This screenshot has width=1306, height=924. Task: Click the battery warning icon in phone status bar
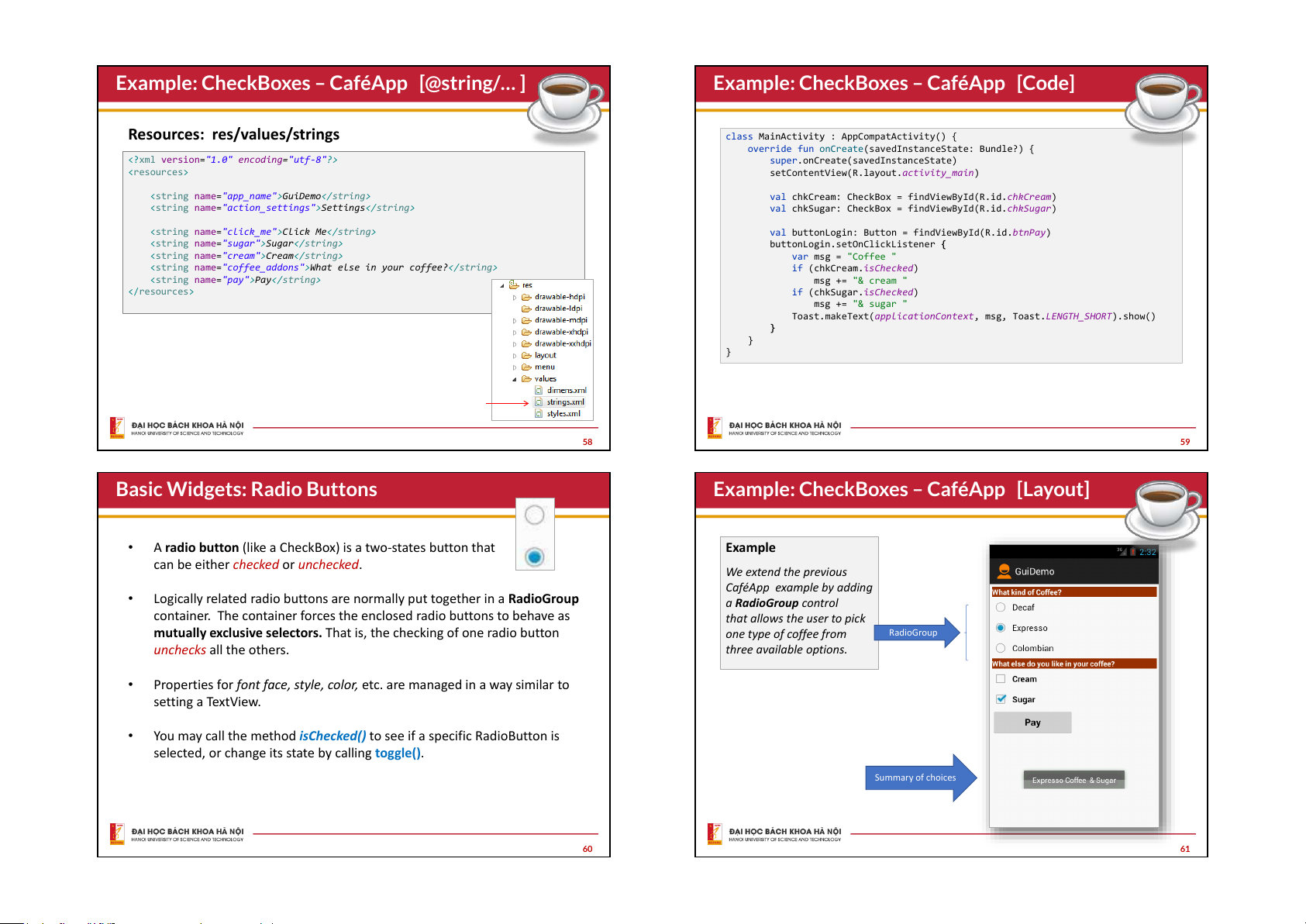(x=1132, y=552)
